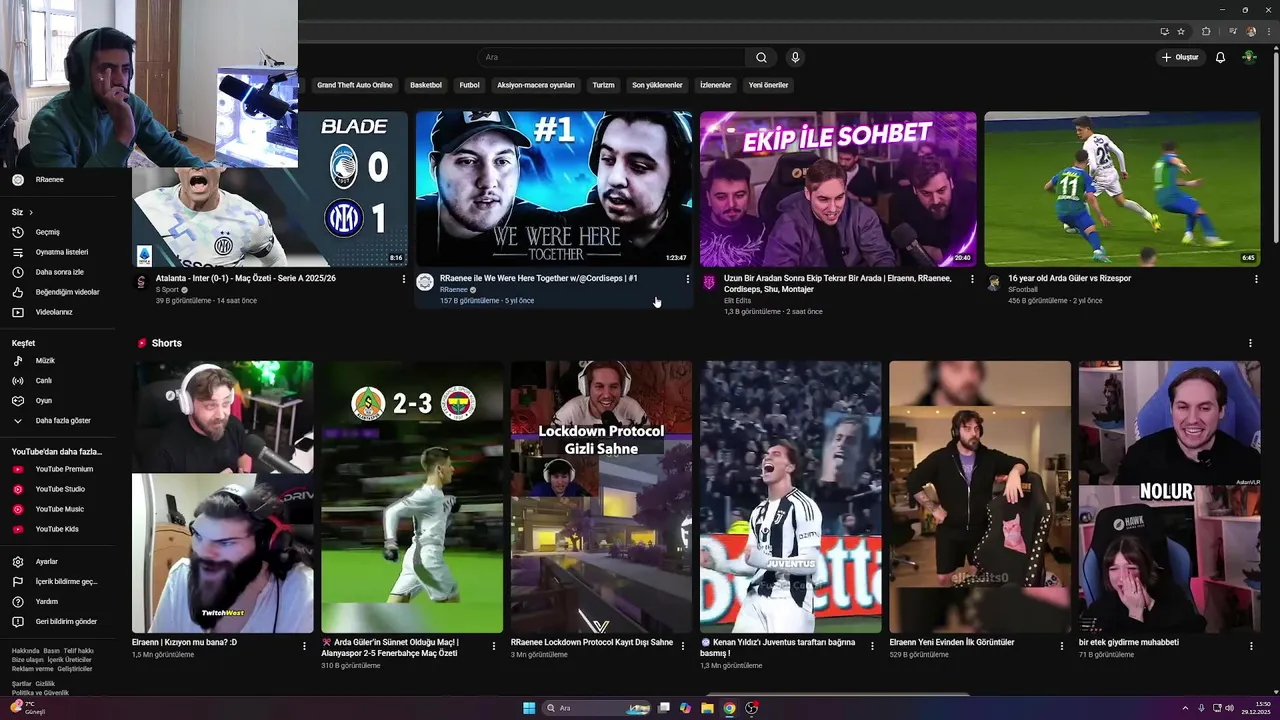Select the Son yüklenenler chip
Viewport: 1280px width, 720px height.
(x=657, y=85)
